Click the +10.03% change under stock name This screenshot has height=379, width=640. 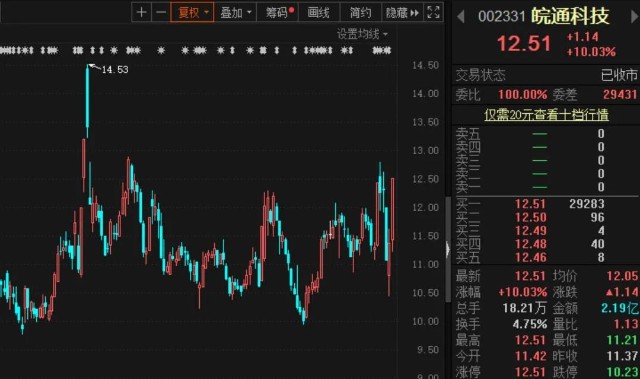(591, 52)
